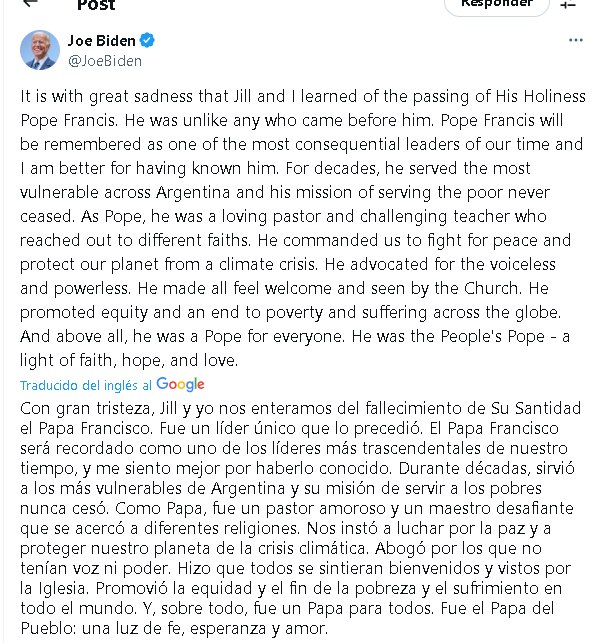
Task: Click the Google logo in translation credit
Action: pyautogui.click(x=180, y=384)
